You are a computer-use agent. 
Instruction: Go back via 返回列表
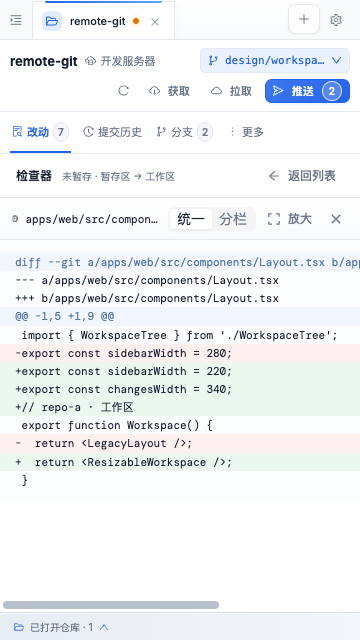coord(302,176)
